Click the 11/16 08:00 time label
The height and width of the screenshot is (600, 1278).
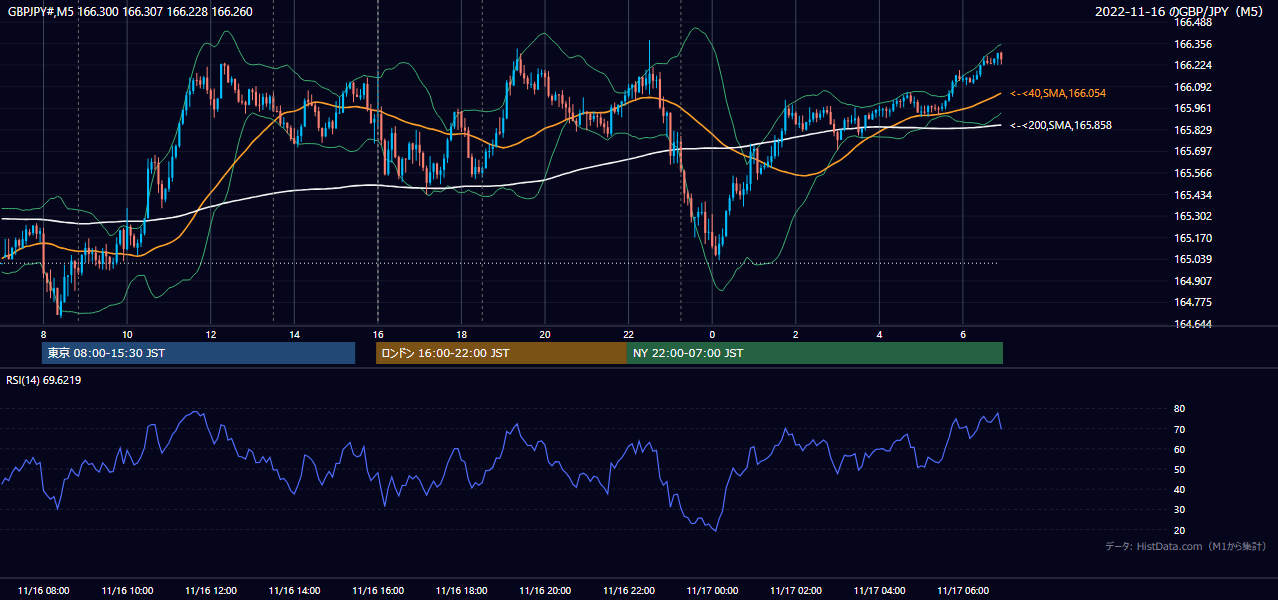pyautogui.click(x=44, y=591)
